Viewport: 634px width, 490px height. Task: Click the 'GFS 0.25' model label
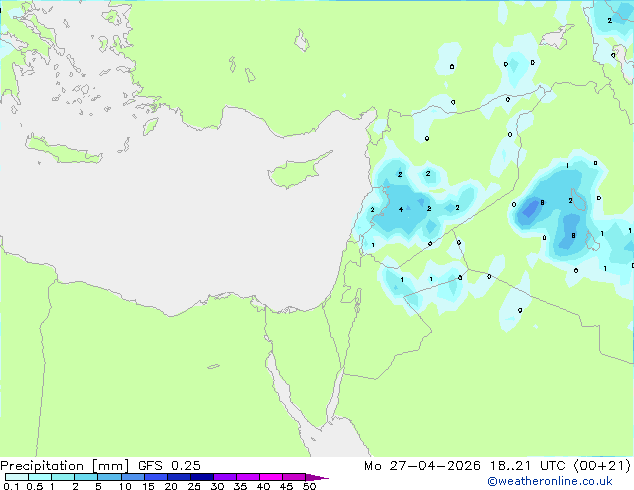[169, 466]
